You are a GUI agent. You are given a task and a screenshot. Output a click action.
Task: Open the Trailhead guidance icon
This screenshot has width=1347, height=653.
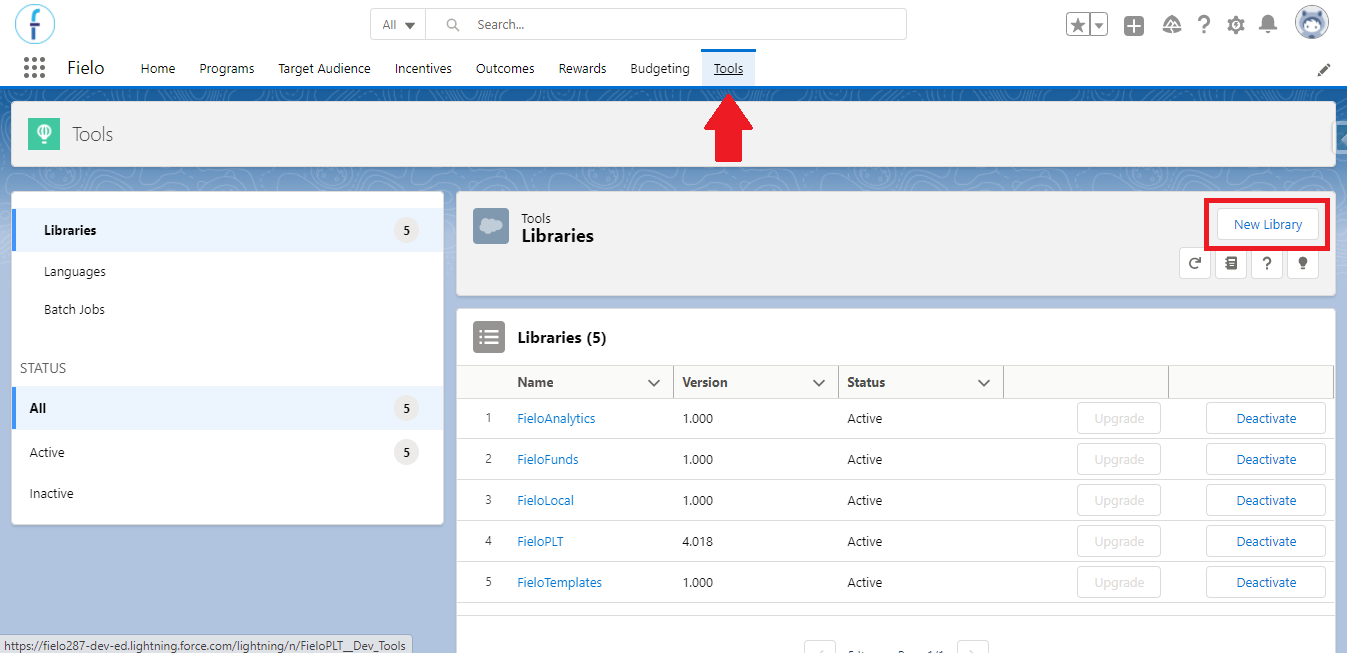1173,25
